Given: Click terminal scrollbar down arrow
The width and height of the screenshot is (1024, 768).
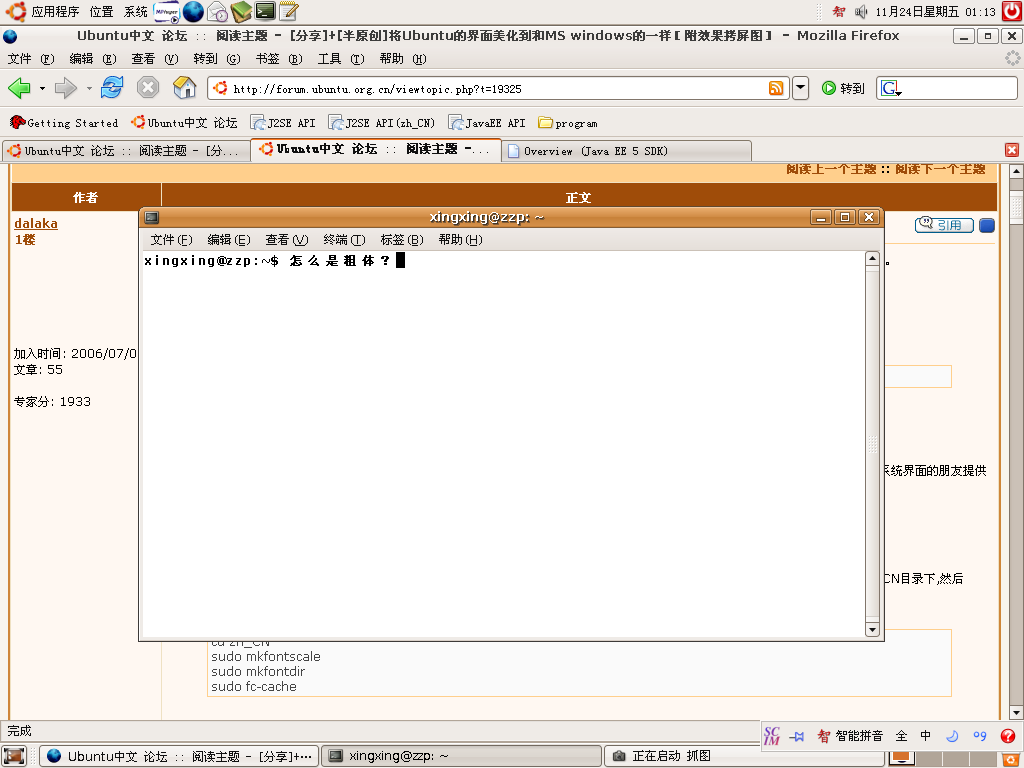Looking at the screenshot, I should (x=872, y=630).
